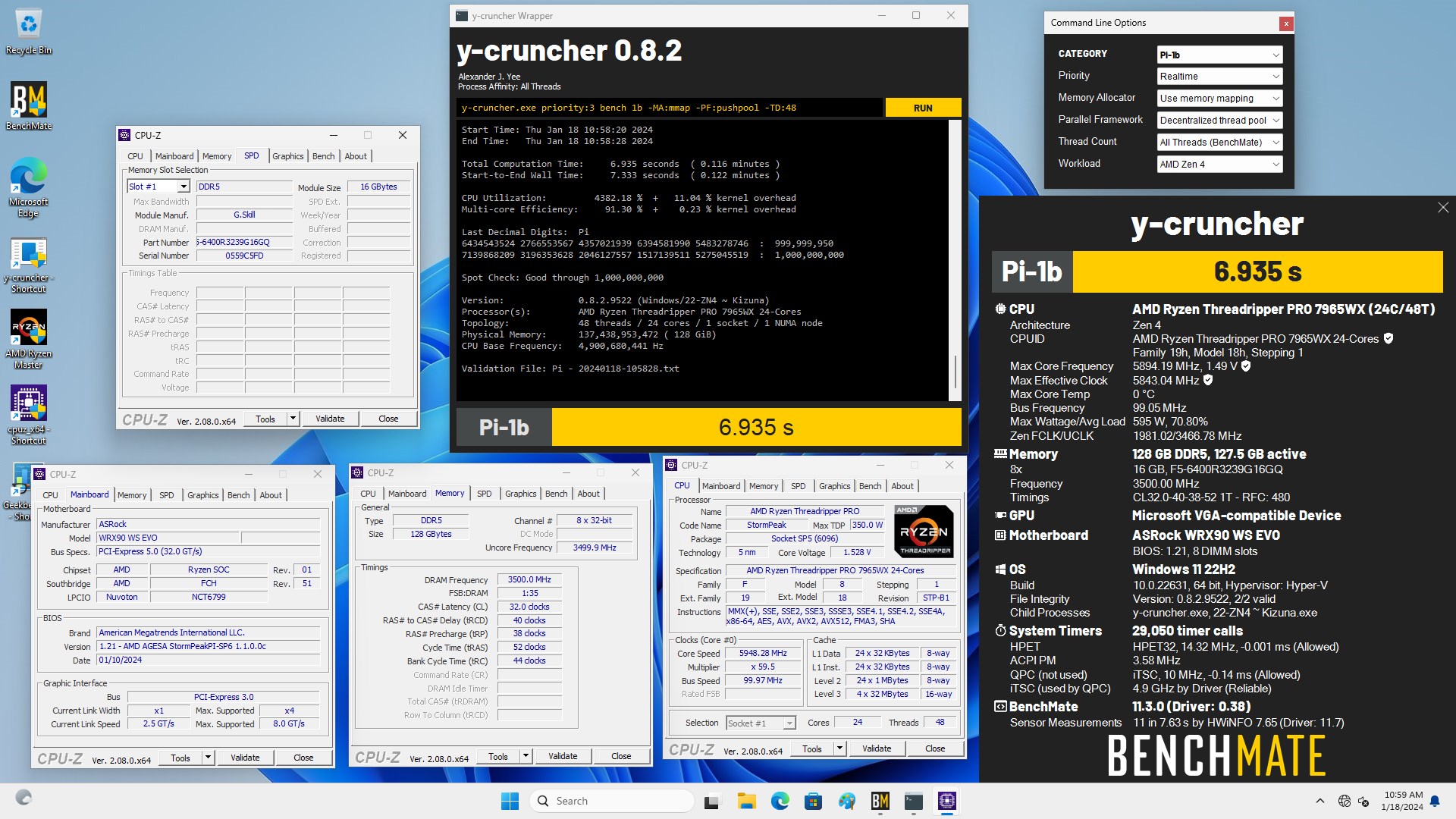Open the Slot #1 memory slot dropdown
Viewport: 1456px width, 819px height.
tap(158, 187)
